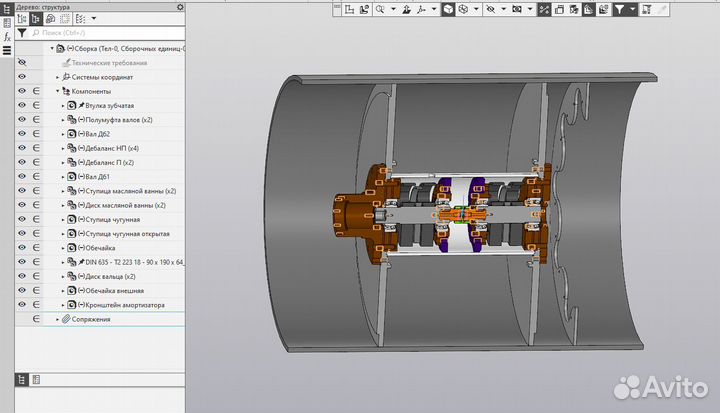Click the filter funnel icon in top toolbar

click(621, 9)
